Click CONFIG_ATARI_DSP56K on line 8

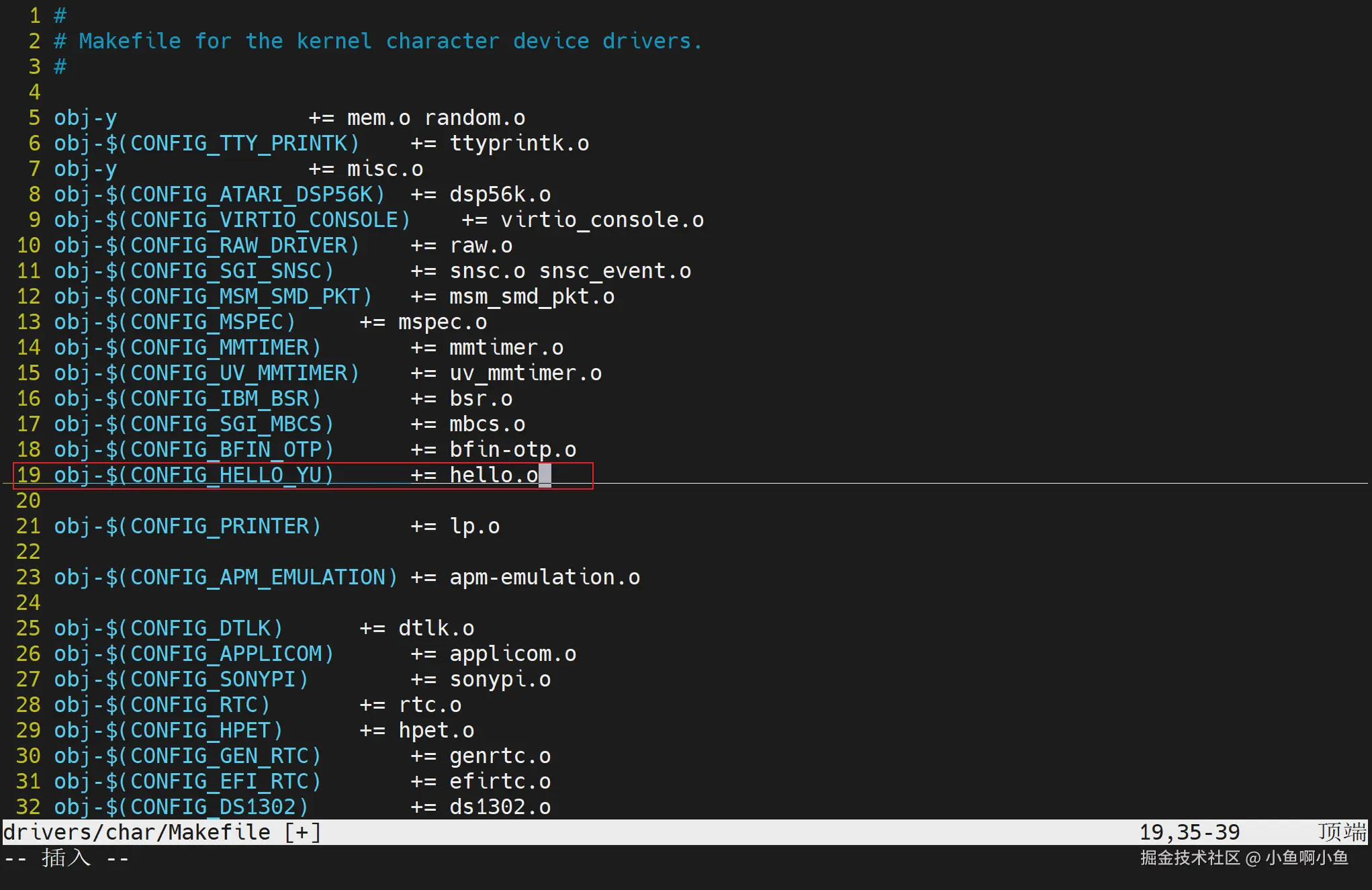click(252, 194)
